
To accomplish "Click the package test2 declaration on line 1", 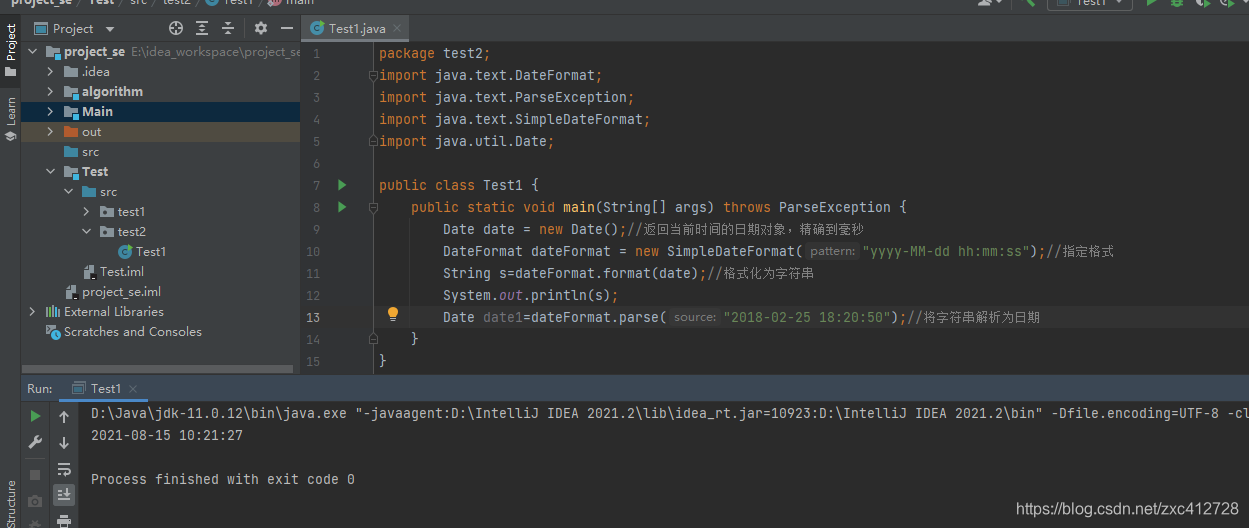I will tap(435, 54).
